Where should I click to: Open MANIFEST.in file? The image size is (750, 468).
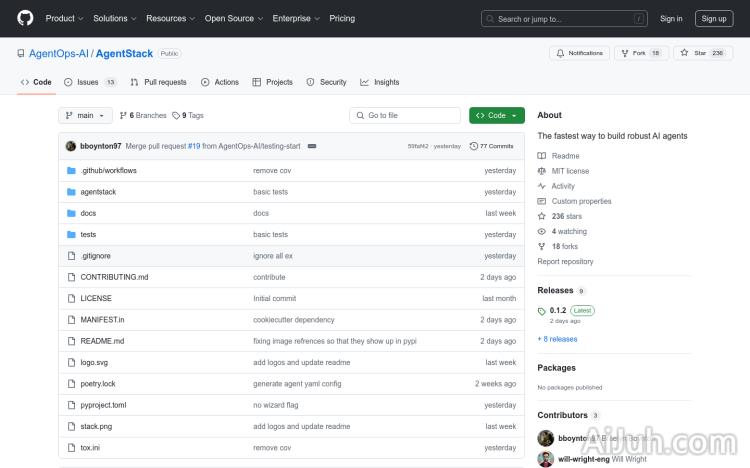(102, 320)
